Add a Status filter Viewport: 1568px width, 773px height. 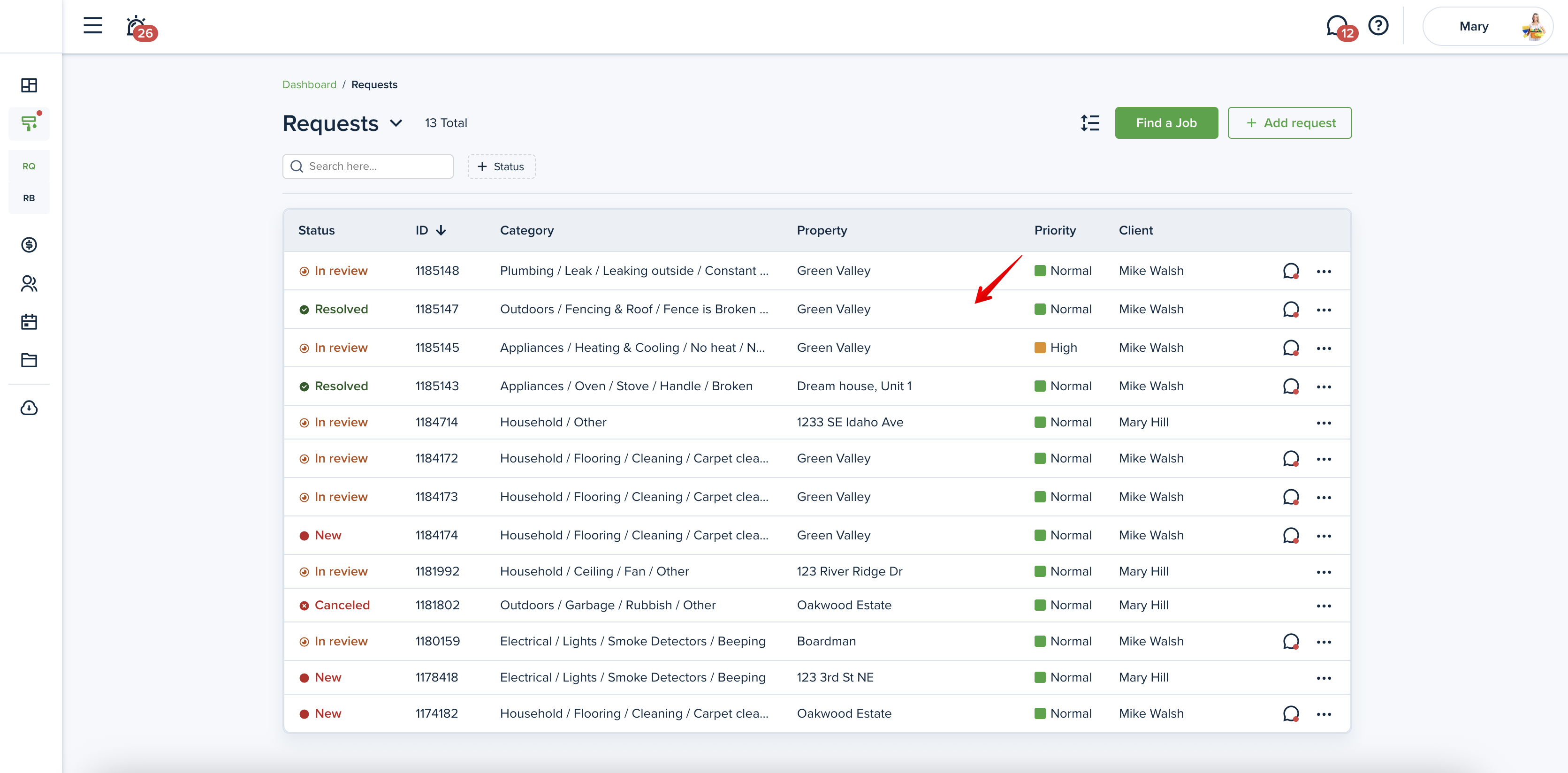tap(501, 167)
